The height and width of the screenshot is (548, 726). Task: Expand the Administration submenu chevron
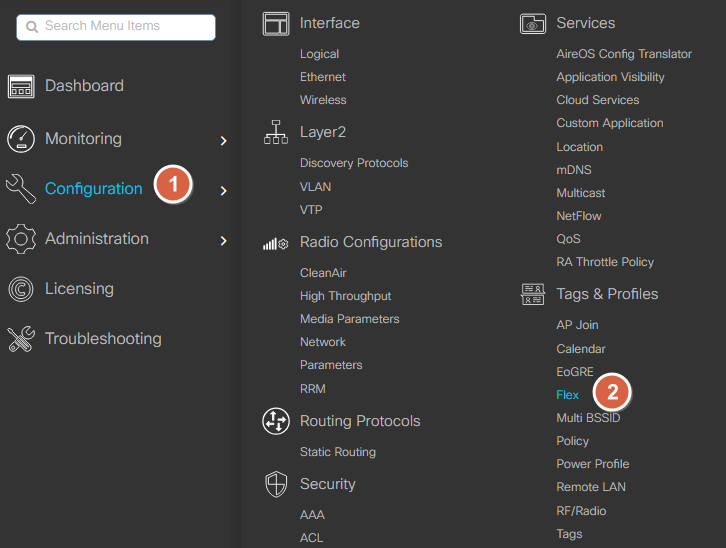coord(224,241)
